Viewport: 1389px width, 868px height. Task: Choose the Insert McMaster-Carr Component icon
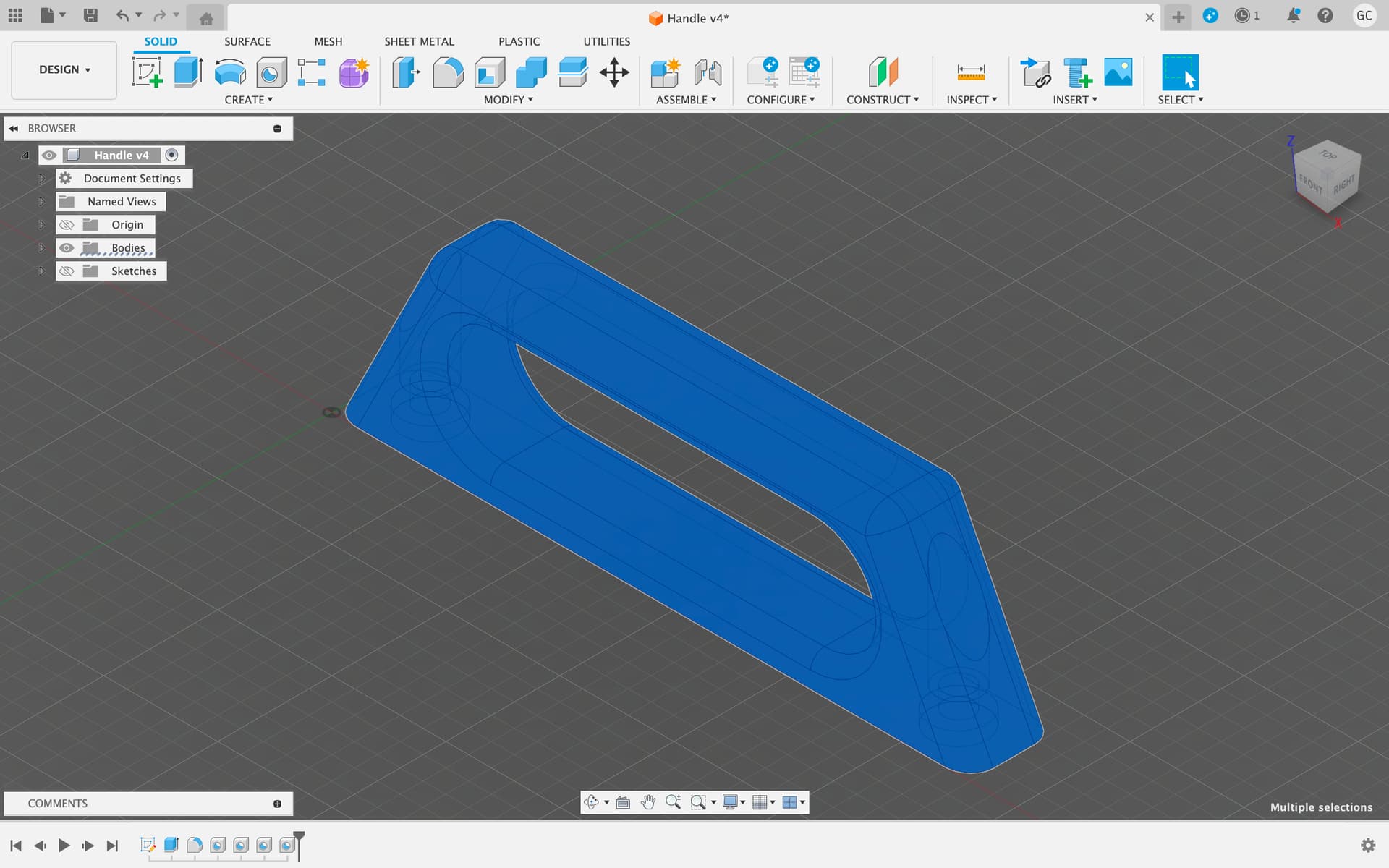coord(1077,72)
